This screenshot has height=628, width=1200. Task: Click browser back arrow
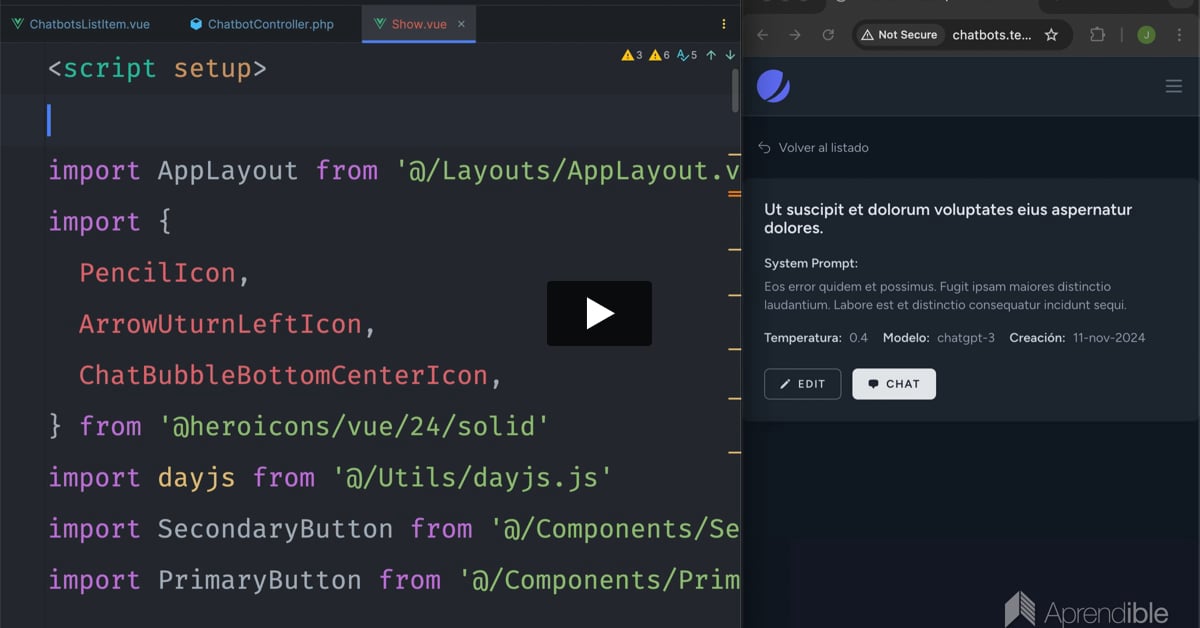(x=763, y=35)
